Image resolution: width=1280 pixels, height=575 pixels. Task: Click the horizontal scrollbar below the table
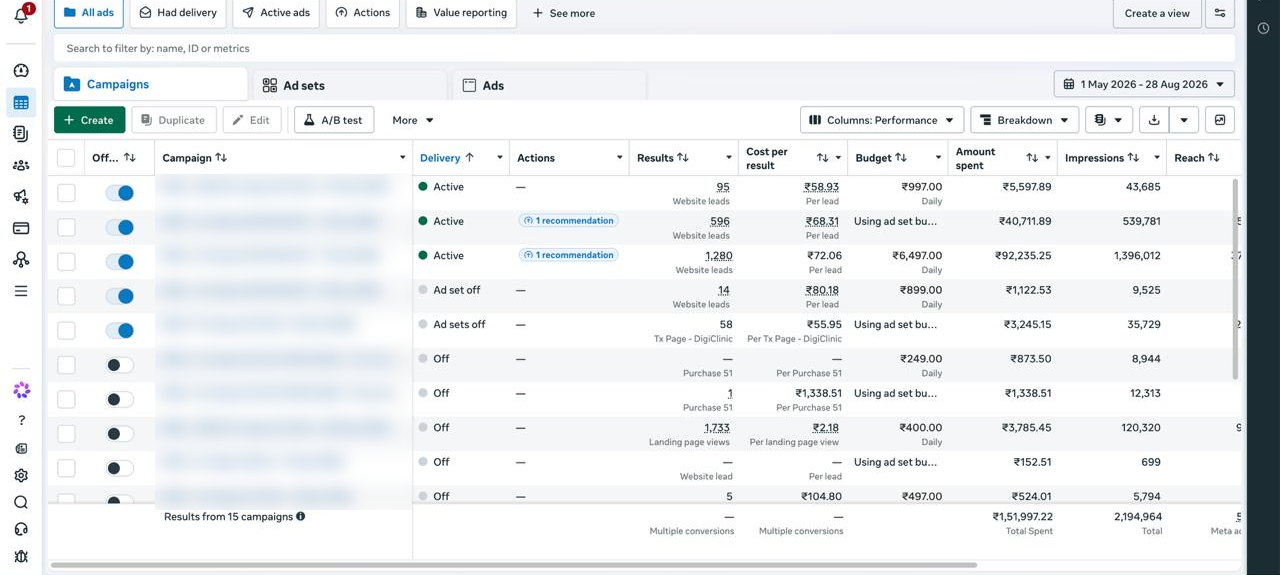pos(514,565)
